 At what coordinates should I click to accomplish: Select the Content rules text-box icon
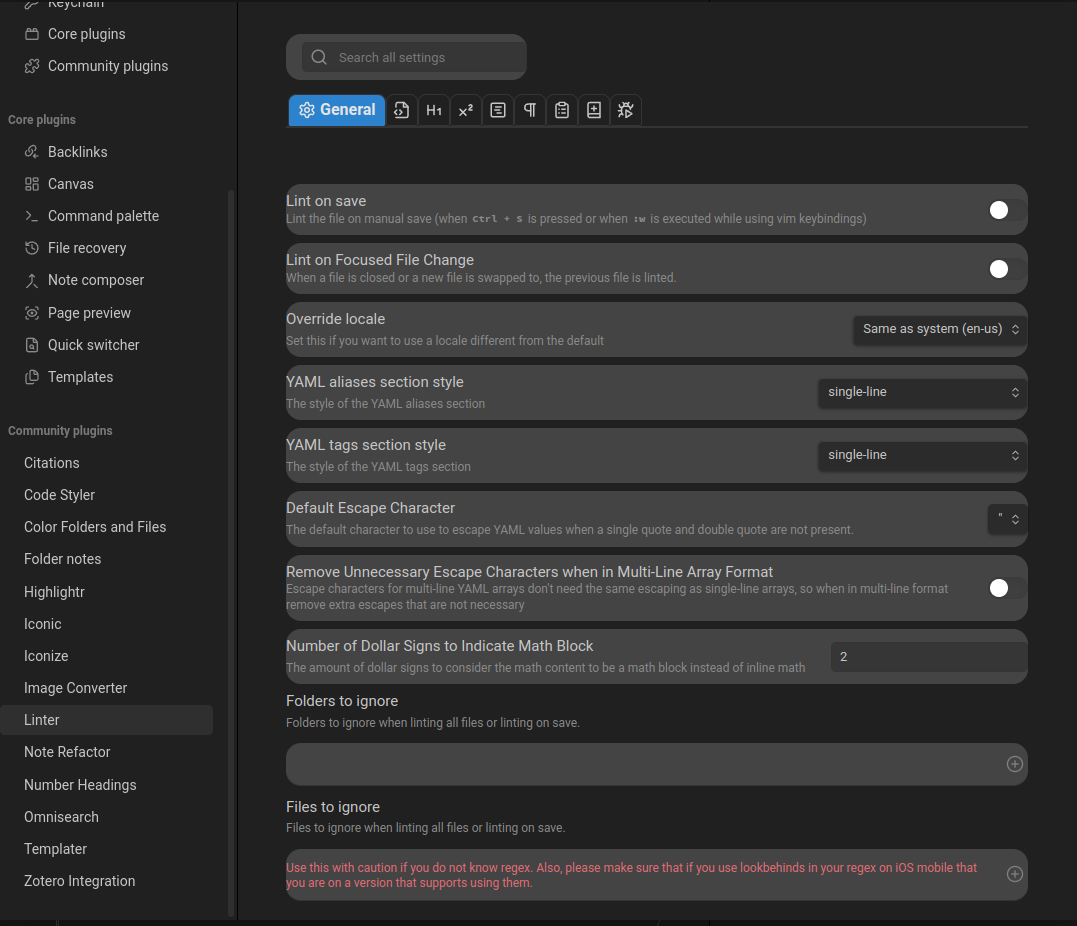pos(498,110)
